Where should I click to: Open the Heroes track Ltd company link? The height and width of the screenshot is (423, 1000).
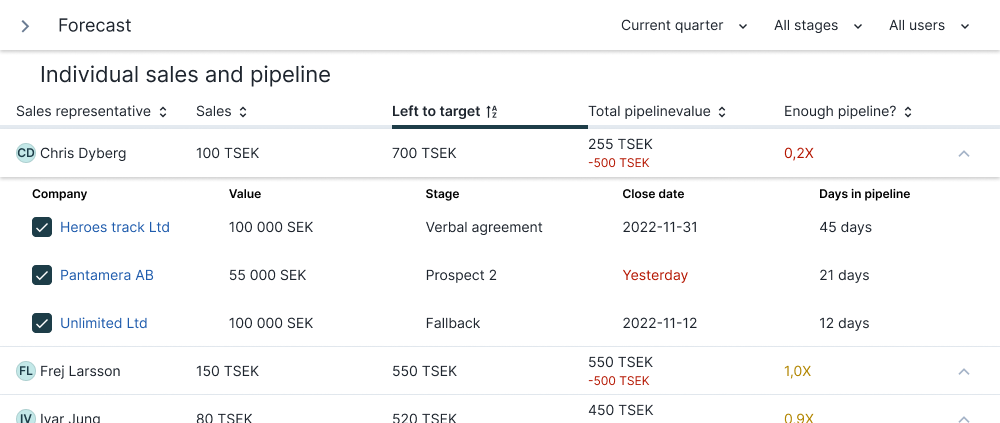115,227
